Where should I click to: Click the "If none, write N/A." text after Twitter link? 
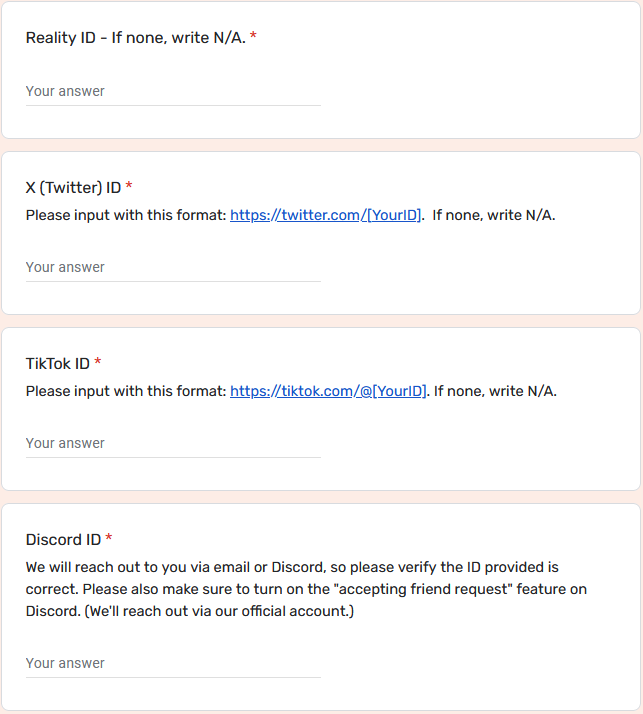494,215
